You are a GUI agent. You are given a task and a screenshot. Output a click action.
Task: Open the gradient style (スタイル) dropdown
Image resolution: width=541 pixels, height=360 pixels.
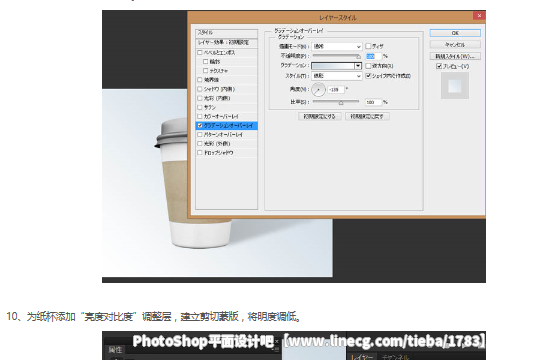336,76
